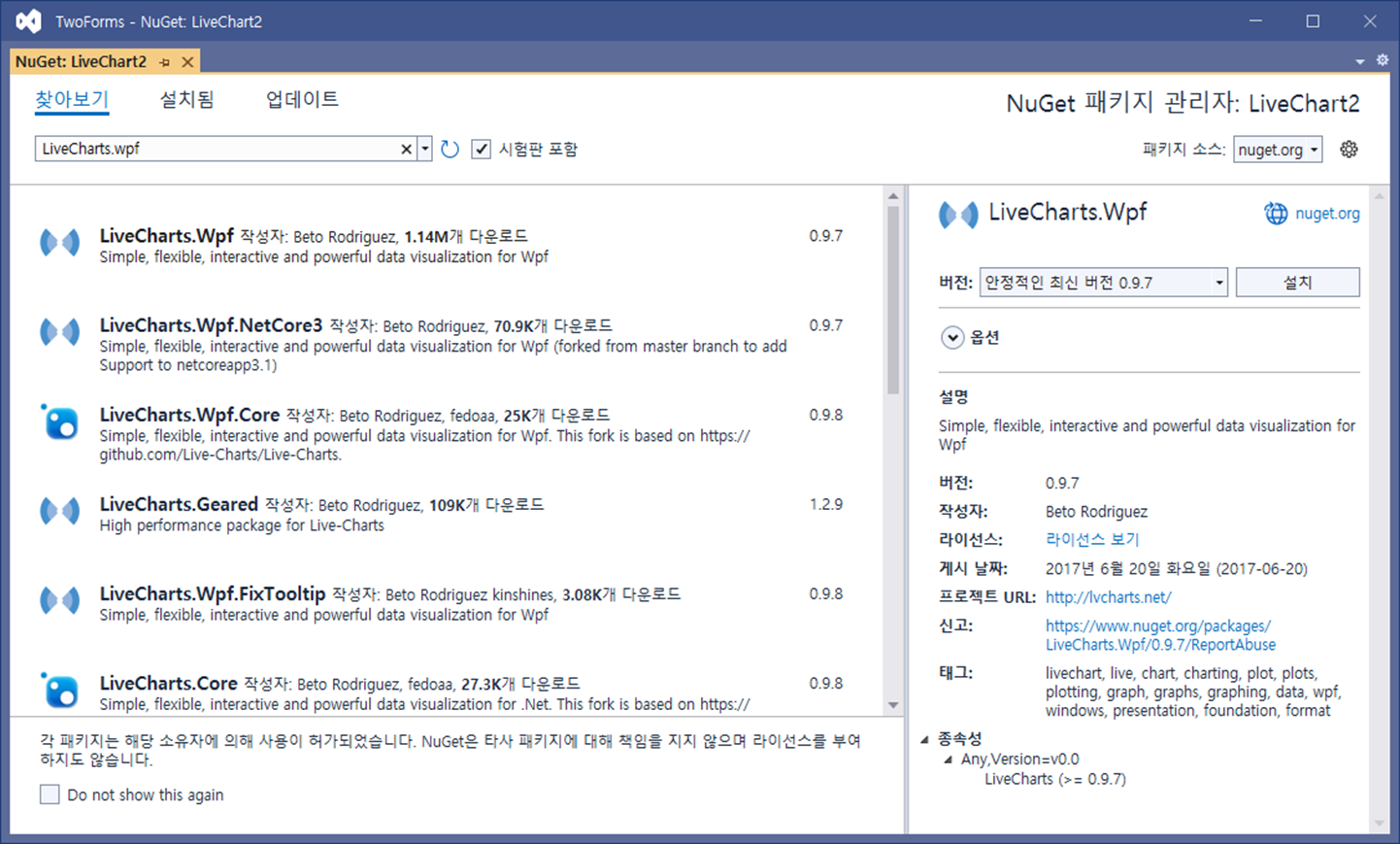Collapse the Any,Version=v0.0 tree node
This screenshot has width=1400, height=844.
tap(948, 760)
